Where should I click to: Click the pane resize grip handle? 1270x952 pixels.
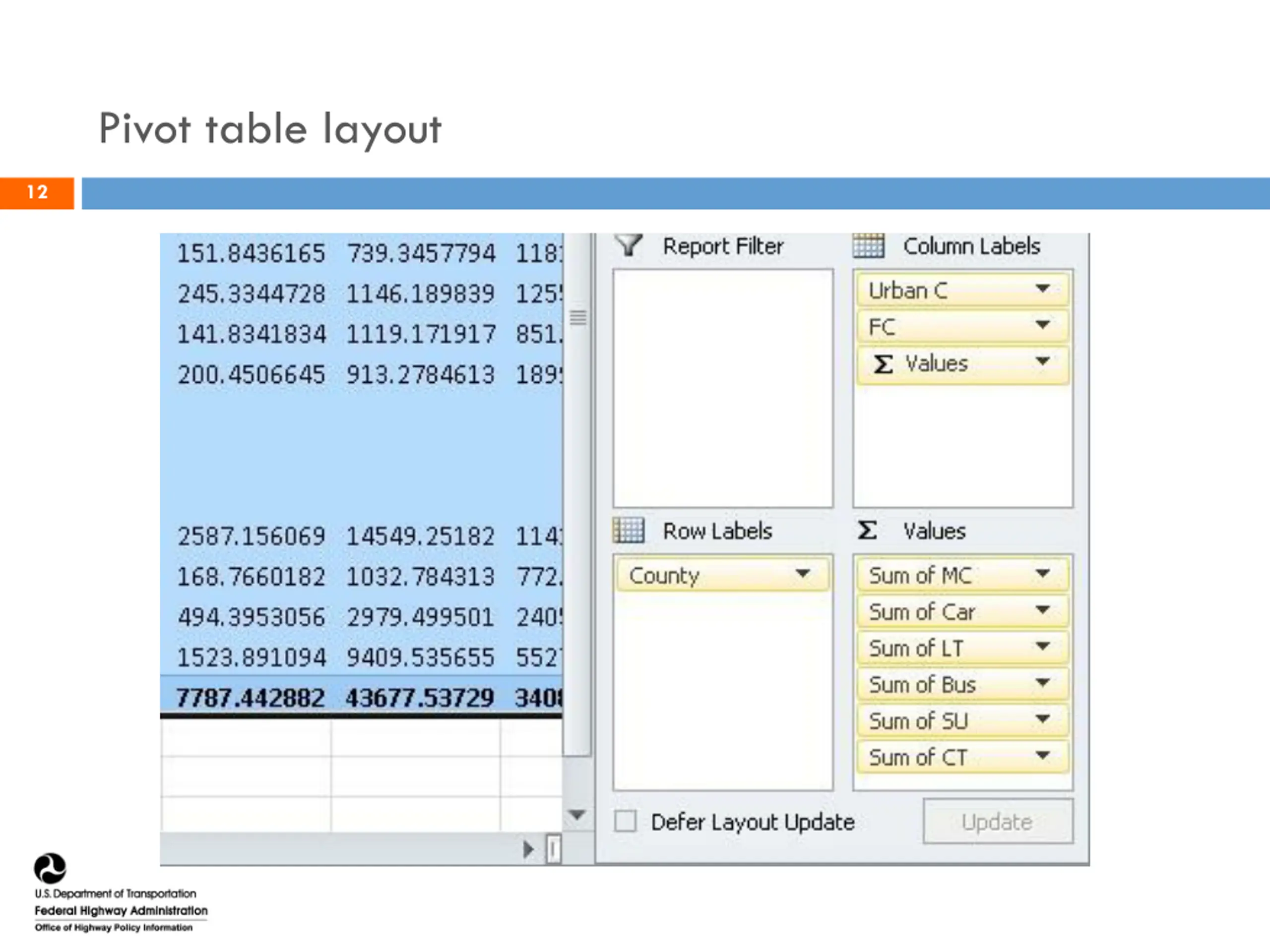577,317
